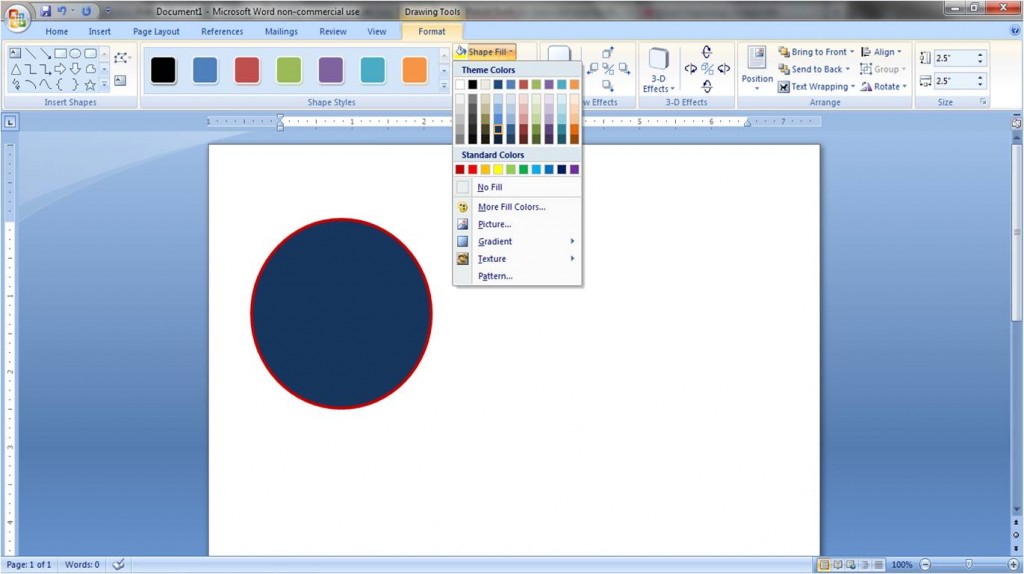Image resolution: width=1024 pixels, height=574 pixels.
Task: Open the 3-D Effects dropdown
Action: (x=658, y=70)
